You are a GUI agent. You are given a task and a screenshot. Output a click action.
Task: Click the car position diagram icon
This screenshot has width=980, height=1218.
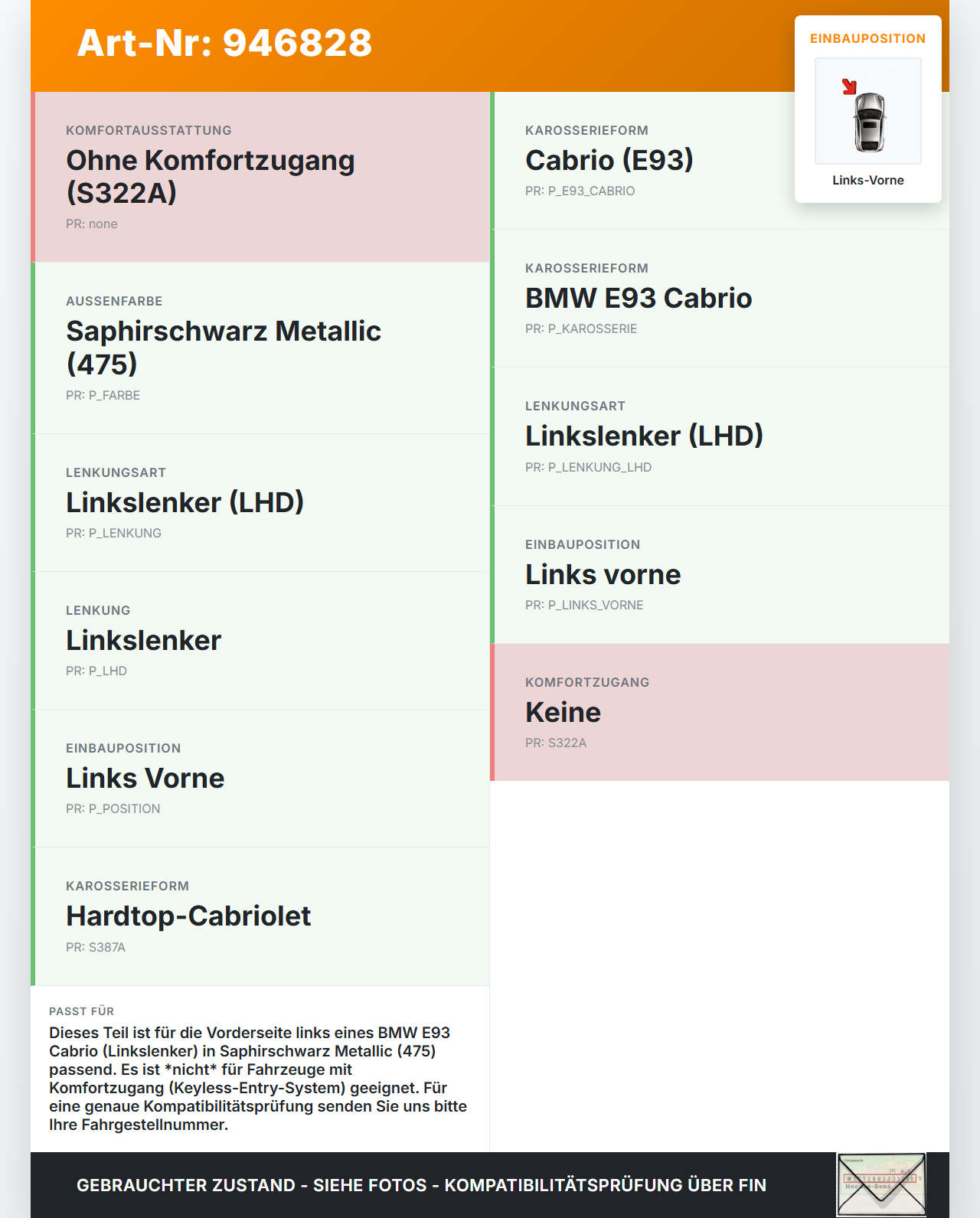pyautogui.click(x=867, y=111)
